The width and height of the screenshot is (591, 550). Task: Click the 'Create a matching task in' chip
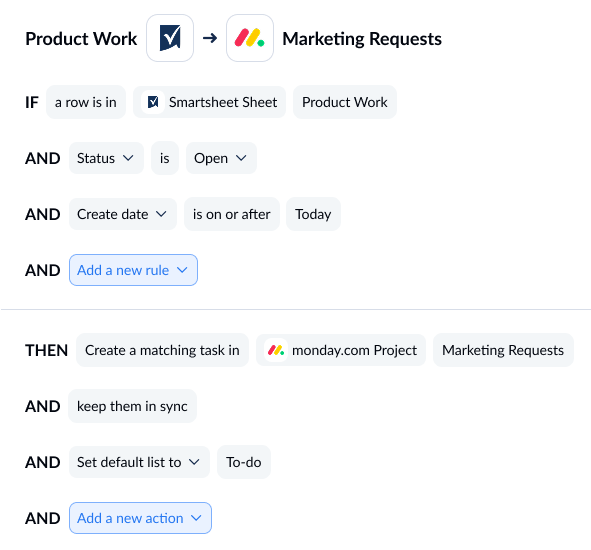[162, 350]
